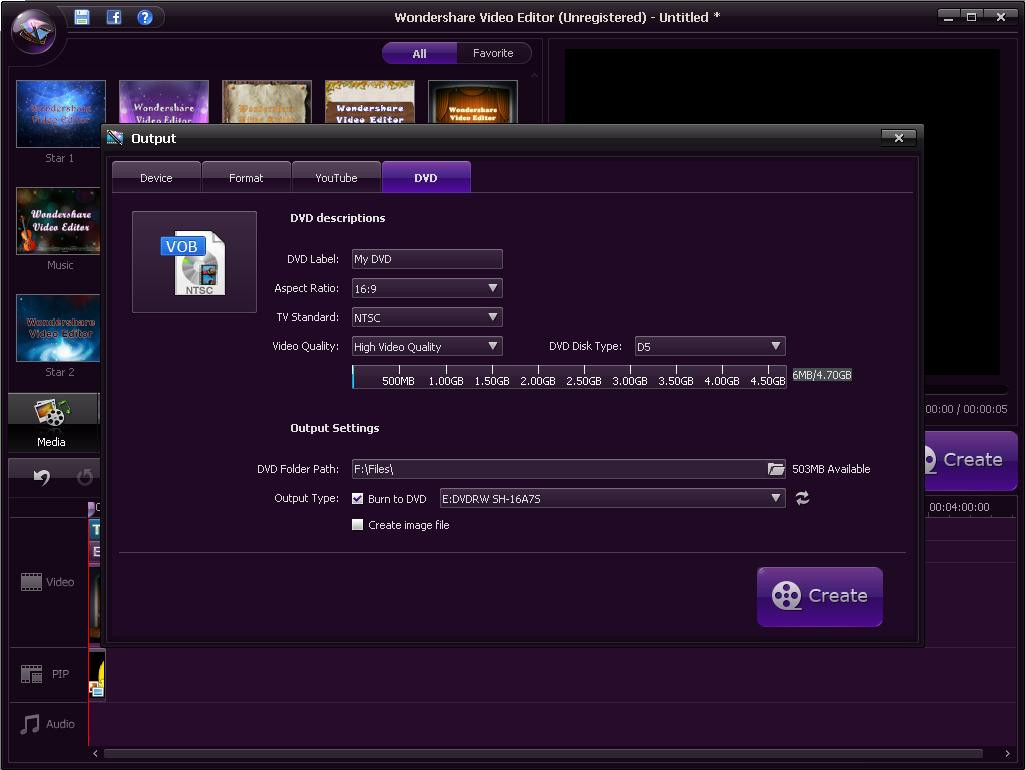Viewport: 1025px width, 770px height.
Task: Select the parchment paper title template
Action: click(267, 102)
